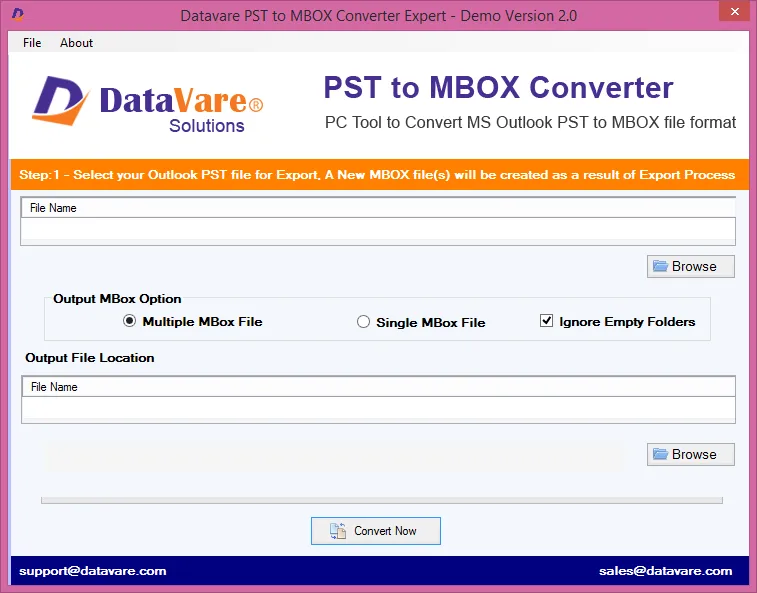Click the 'Output MBox Option' group label
This screenshot has height=593, width=757.
click(117, 299)
